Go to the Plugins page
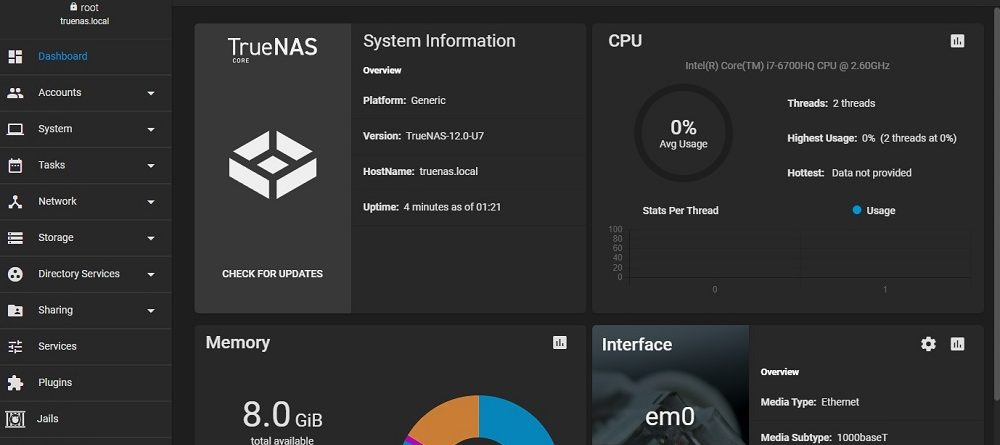This screenshot has width=1000, height=445. 85,383
